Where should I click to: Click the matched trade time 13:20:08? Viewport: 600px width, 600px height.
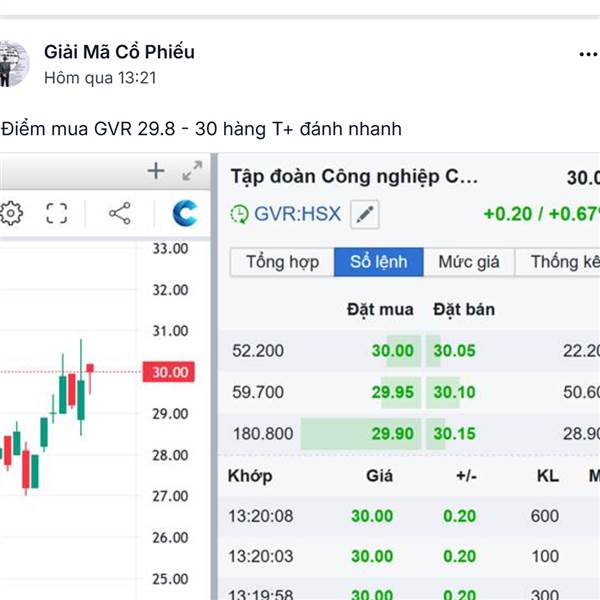[x=261, y=516]
